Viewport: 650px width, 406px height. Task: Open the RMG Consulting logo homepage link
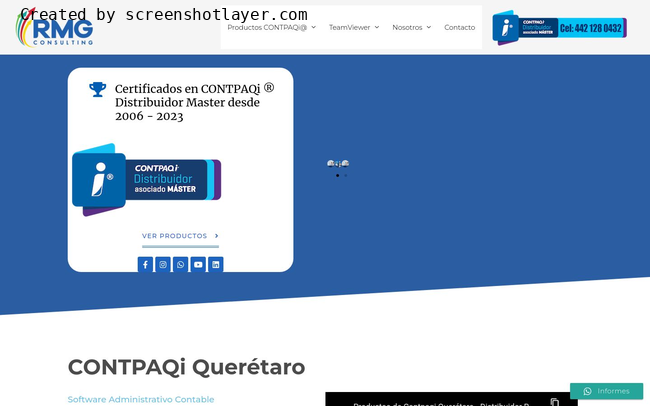(54, 27)
